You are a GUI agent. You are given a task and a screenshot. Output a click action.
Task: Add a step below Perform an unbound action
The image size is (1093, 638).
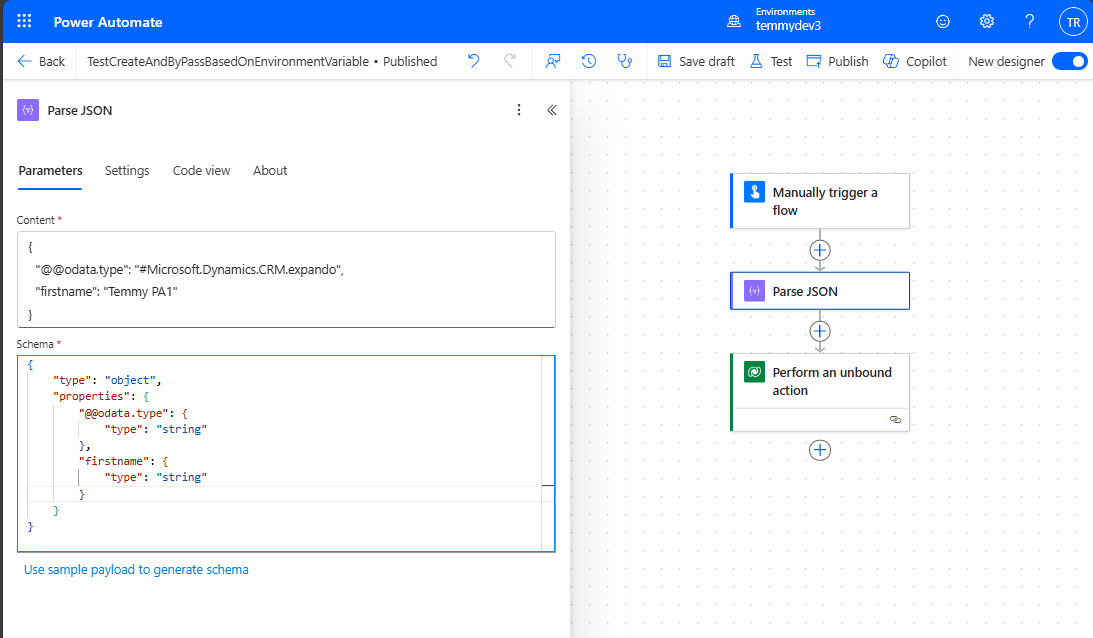tap(820, 450)
